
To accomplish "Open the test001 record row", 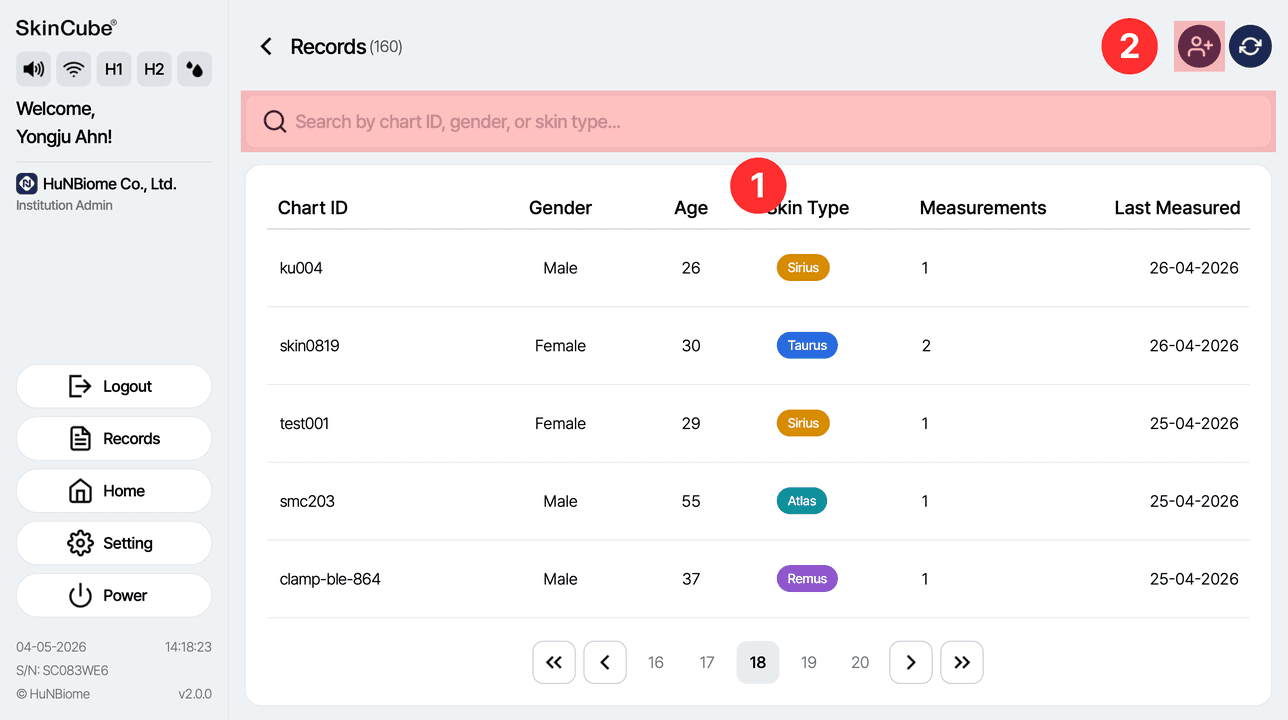I will click(758, 423).
